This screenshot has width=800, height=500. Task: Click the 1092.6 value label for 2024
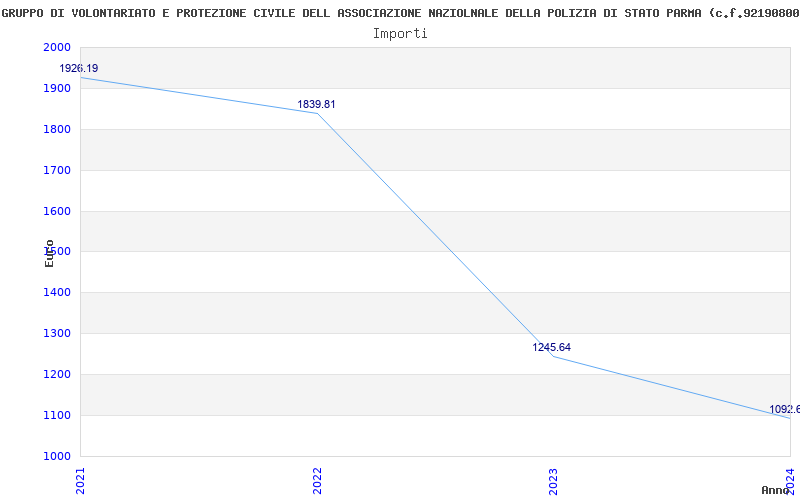(784, 409)
